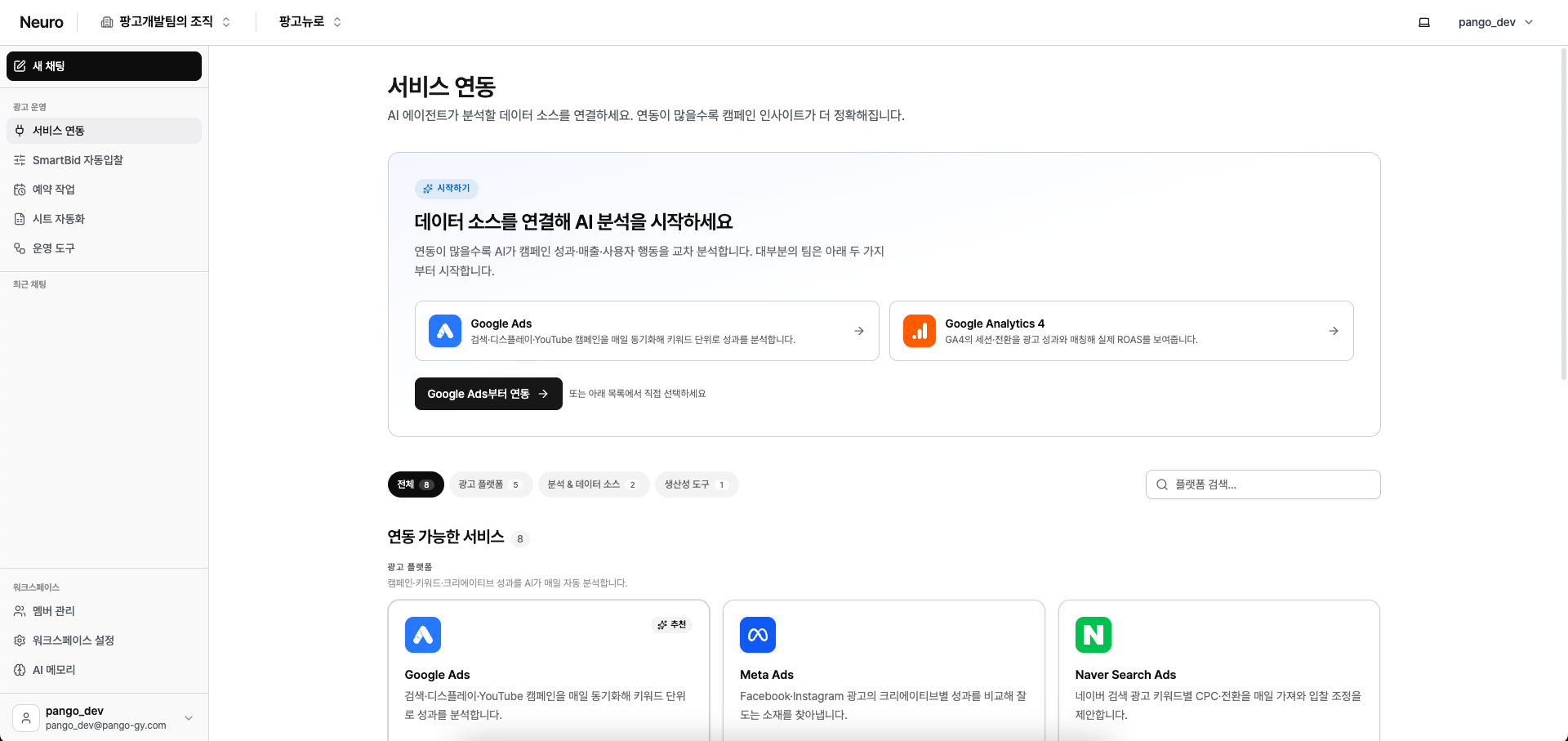Image resolution: width=1568 pixels, height=741 pixels.
Task: Open AI 메모리 in the sidebar
Action: (x=104, y=670)
